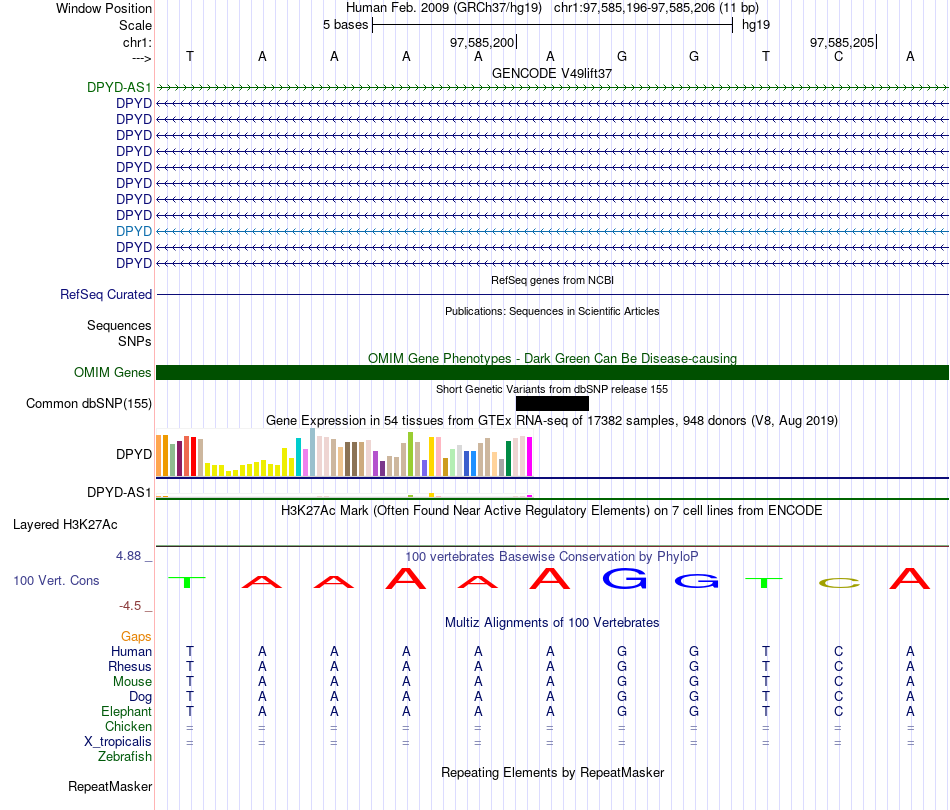
Task: Select the Mouse alignment row label
Action: (x=132, y=682)
